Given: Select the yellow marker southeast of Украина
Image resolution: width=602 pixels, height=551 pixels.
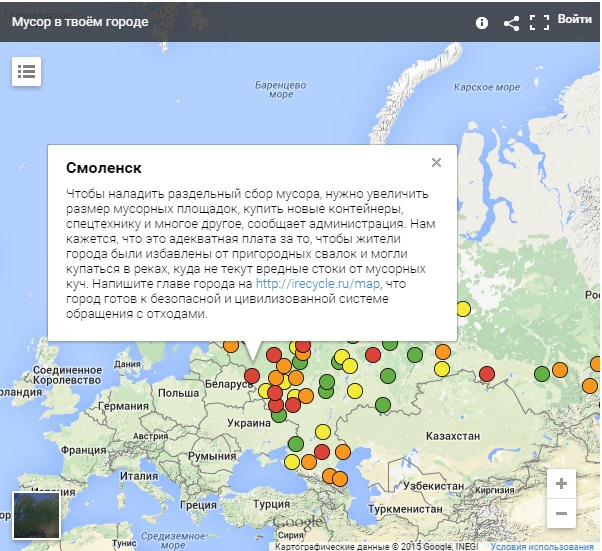Looking at the screenshot, I should (x=323, y=432).
